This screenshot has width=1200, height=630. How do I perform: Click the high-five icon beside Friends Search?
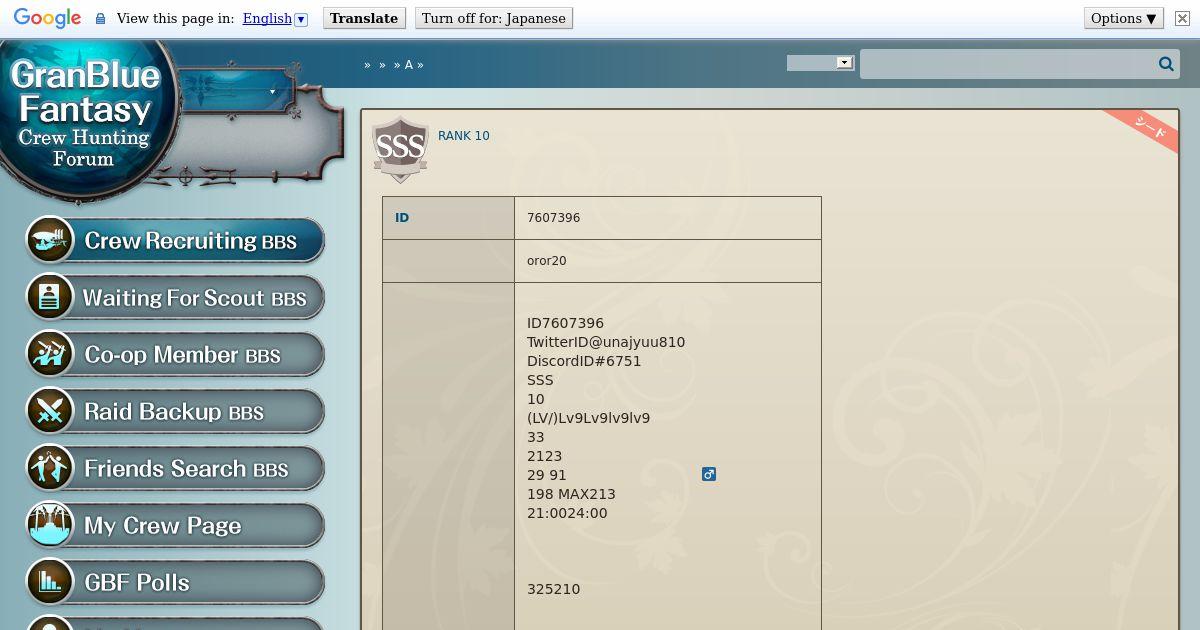tap(50, 468)
